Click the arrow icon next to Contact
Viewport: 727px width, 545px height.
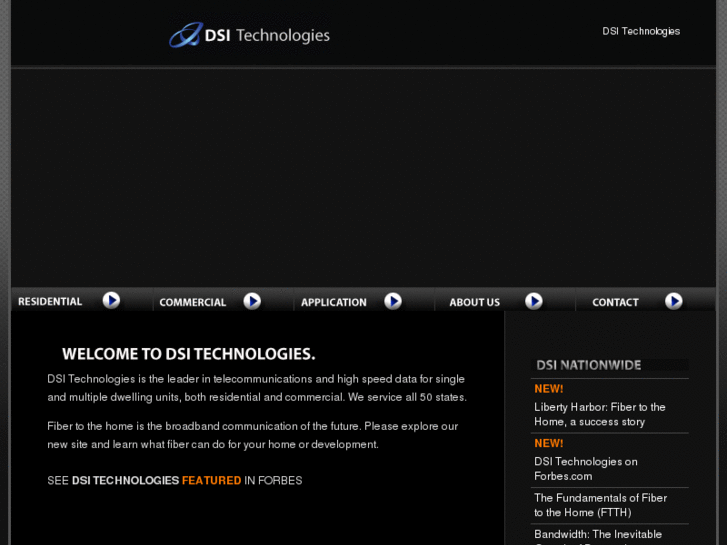coord(674,301)
